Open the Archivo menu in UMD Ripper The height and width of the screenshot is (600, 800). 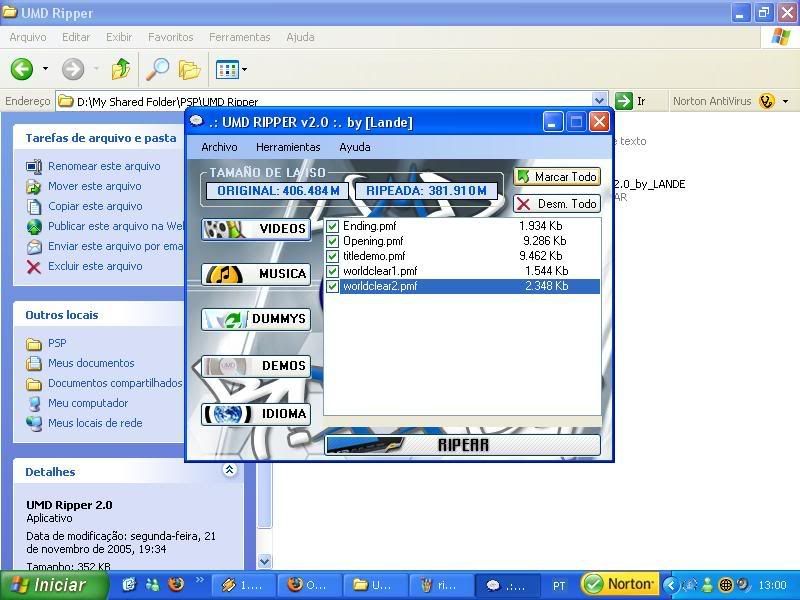pyautogui.click(x=219, y=147)
